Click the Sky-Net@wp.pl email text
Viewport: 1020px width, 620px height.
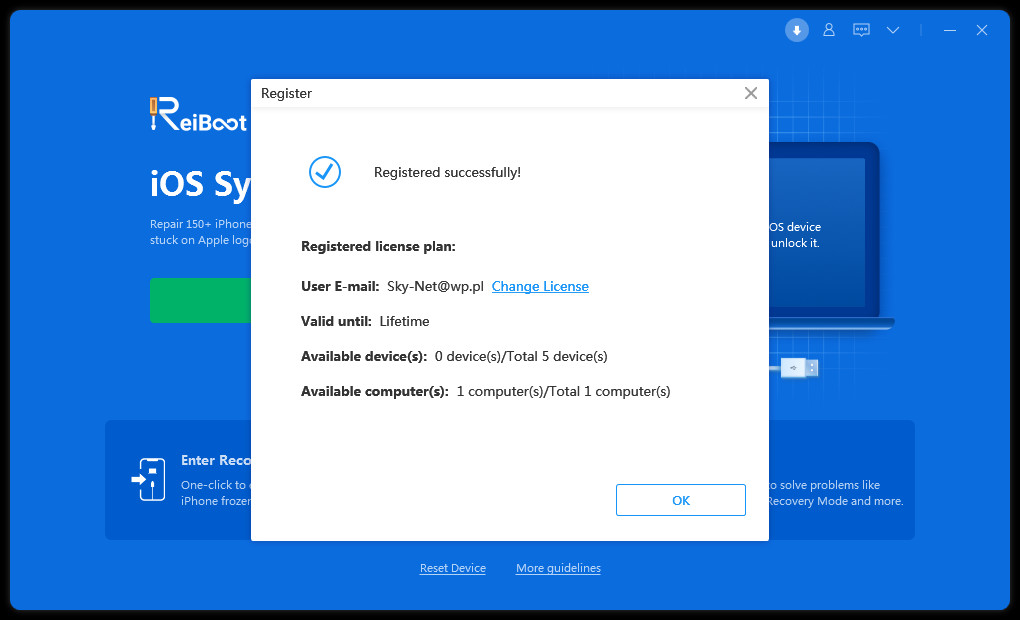tap(435, 286)
